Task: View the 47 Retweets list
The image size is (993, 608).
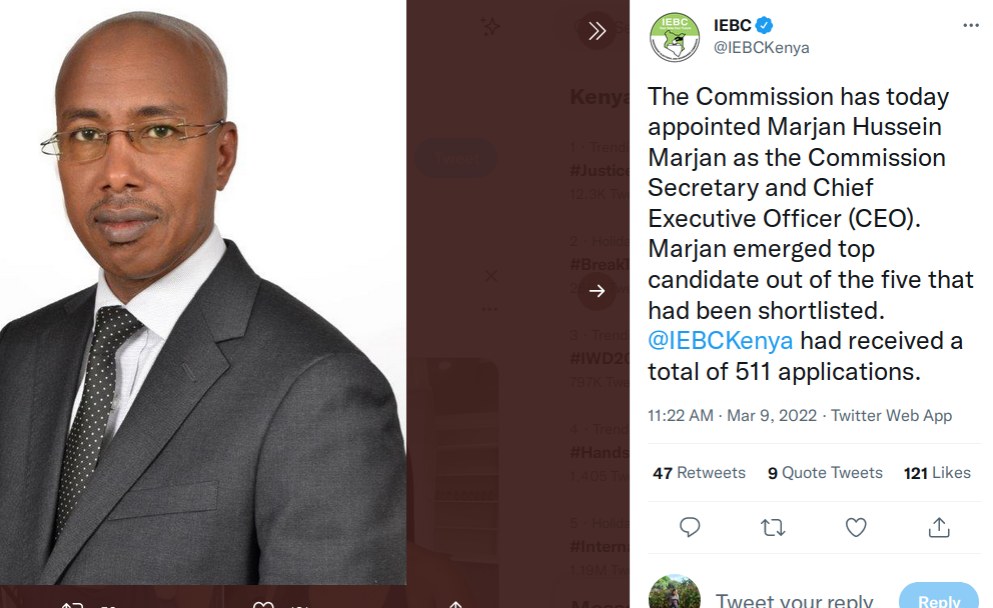Action: point(700,472)
